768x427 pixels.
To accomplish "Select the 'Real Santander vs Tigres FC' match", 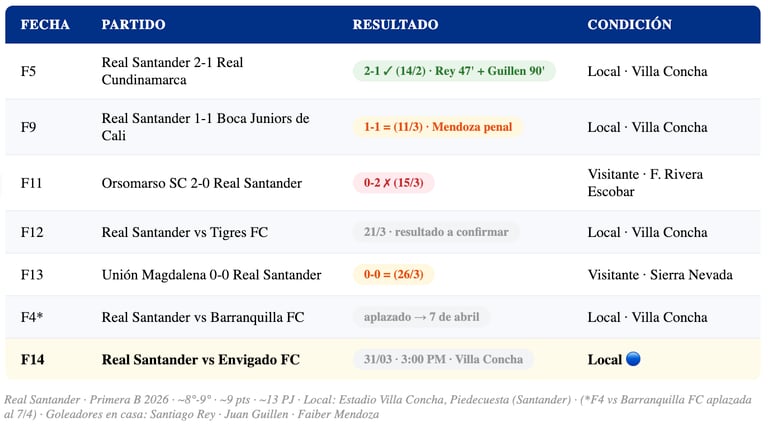I will coord(185,232).
